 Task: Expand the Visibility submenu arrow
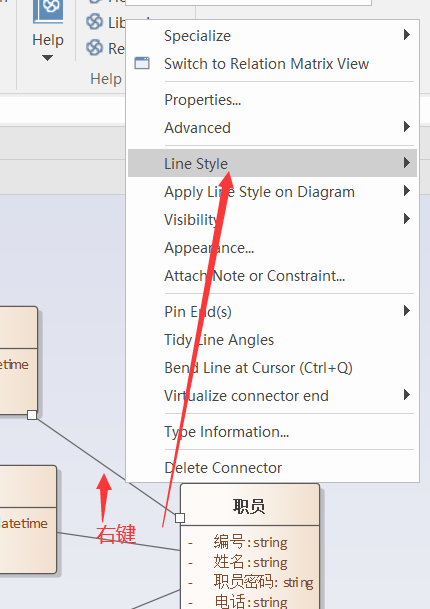click(407, 219)
